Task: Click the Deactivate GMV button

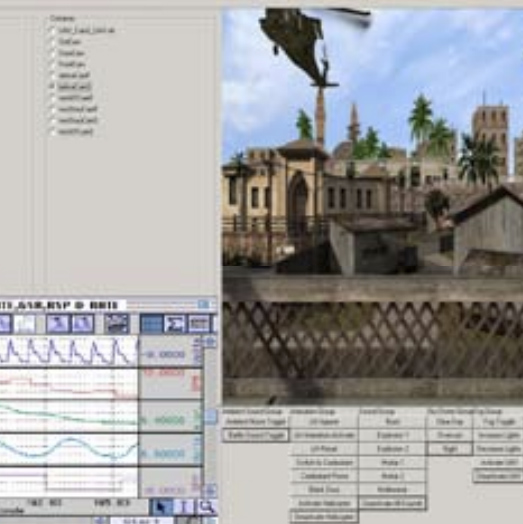Action: (x=498, y=476)
